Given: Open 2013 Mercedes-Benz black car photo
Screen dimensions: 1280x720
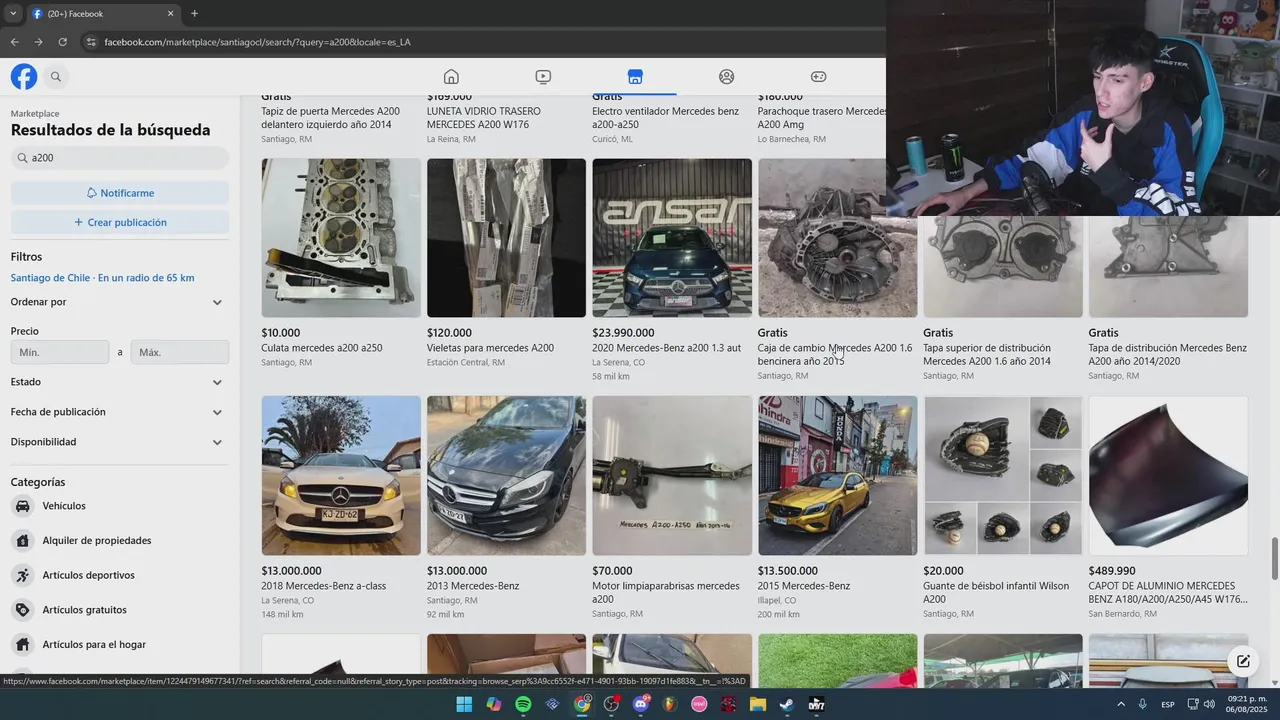Looking at the screenshot, I should (x=506, y=476).
